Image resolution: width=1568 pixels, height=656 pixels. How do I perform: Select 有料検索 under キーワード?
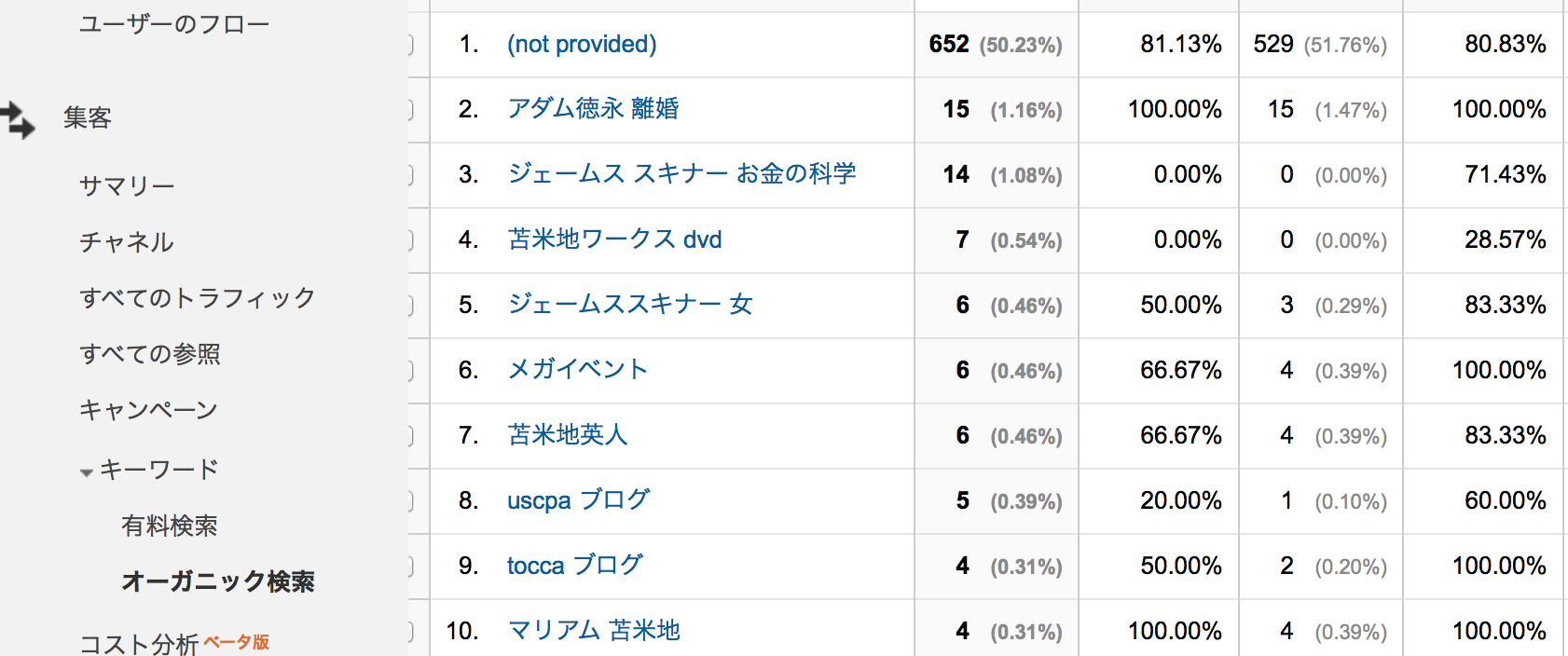(x=170, y=526)
